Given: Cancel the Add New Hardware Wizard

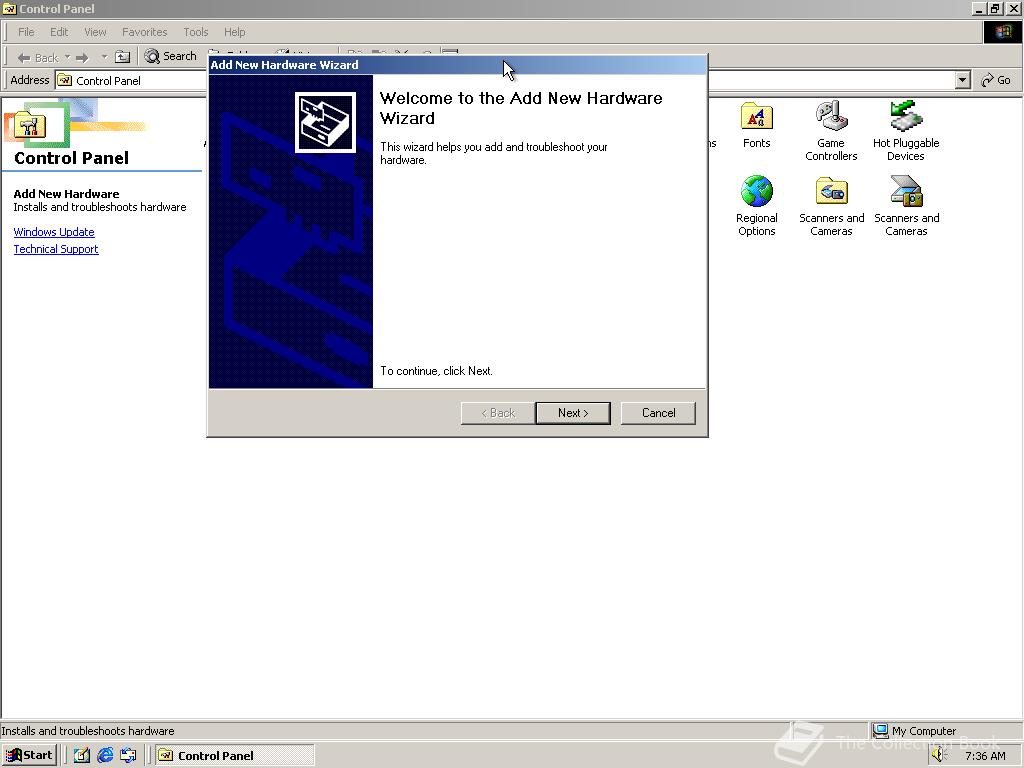Looking at the screenshot, I should 658,413.
